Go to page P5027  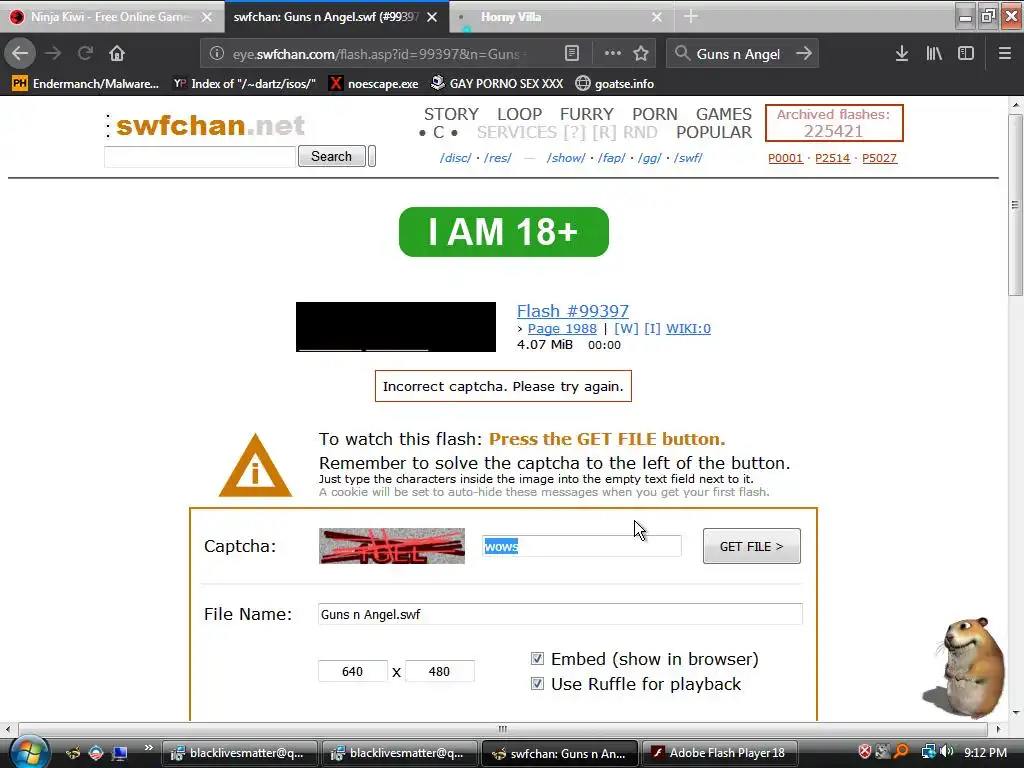pyautogui.click(x=880, y=158)
